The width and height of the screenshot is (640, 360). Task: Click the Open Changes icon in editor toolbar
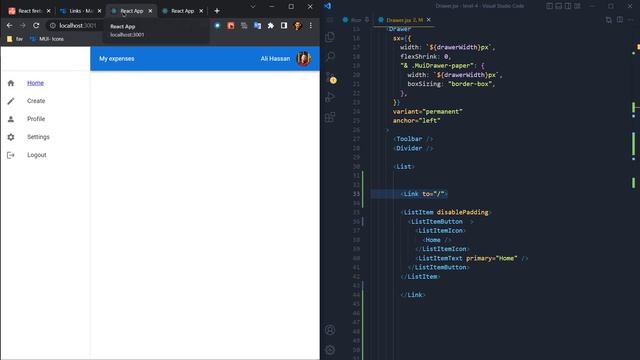tap(609, 20)
